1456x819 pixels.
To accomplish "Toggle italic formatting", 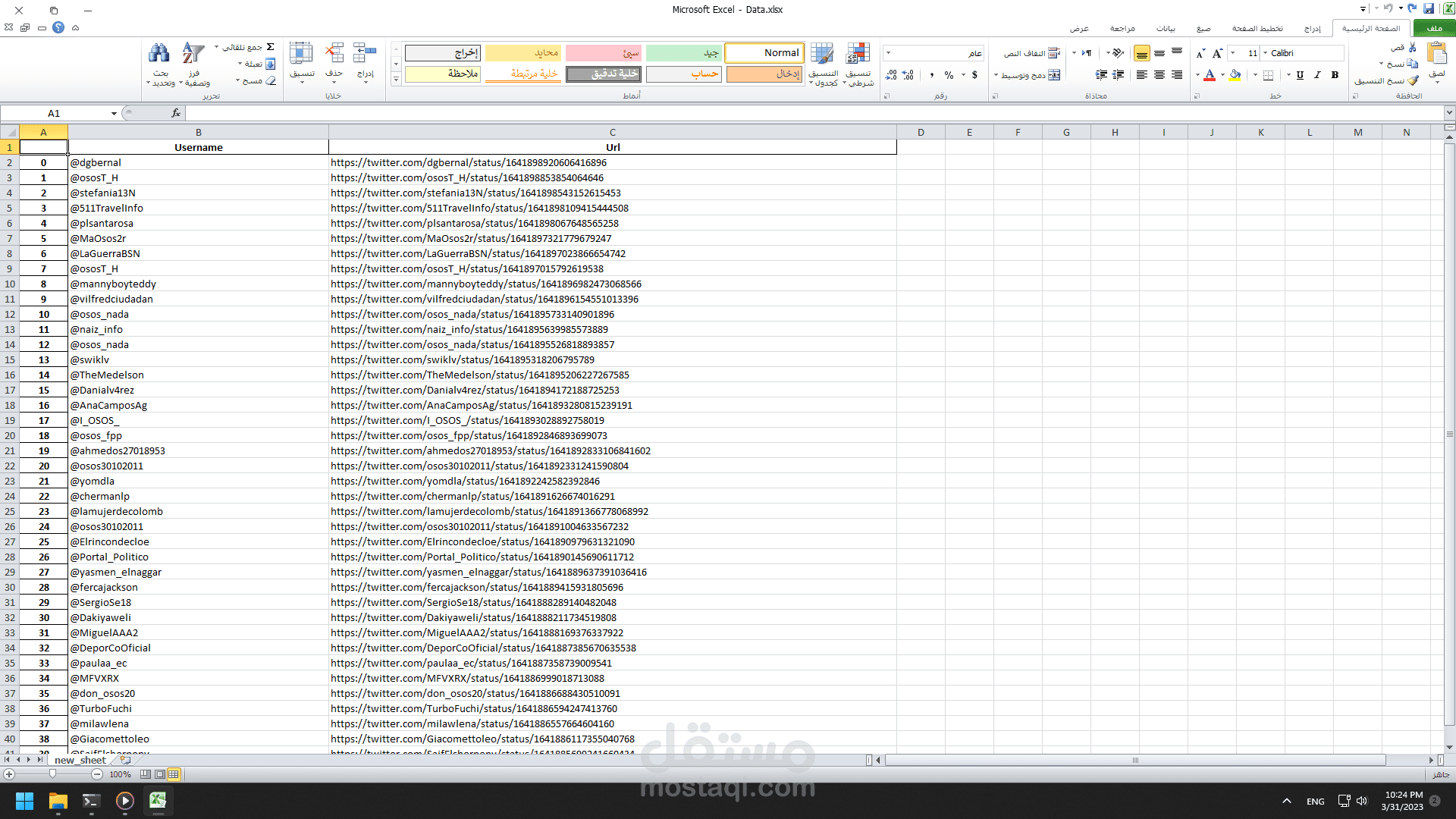I will point(1317,75).
